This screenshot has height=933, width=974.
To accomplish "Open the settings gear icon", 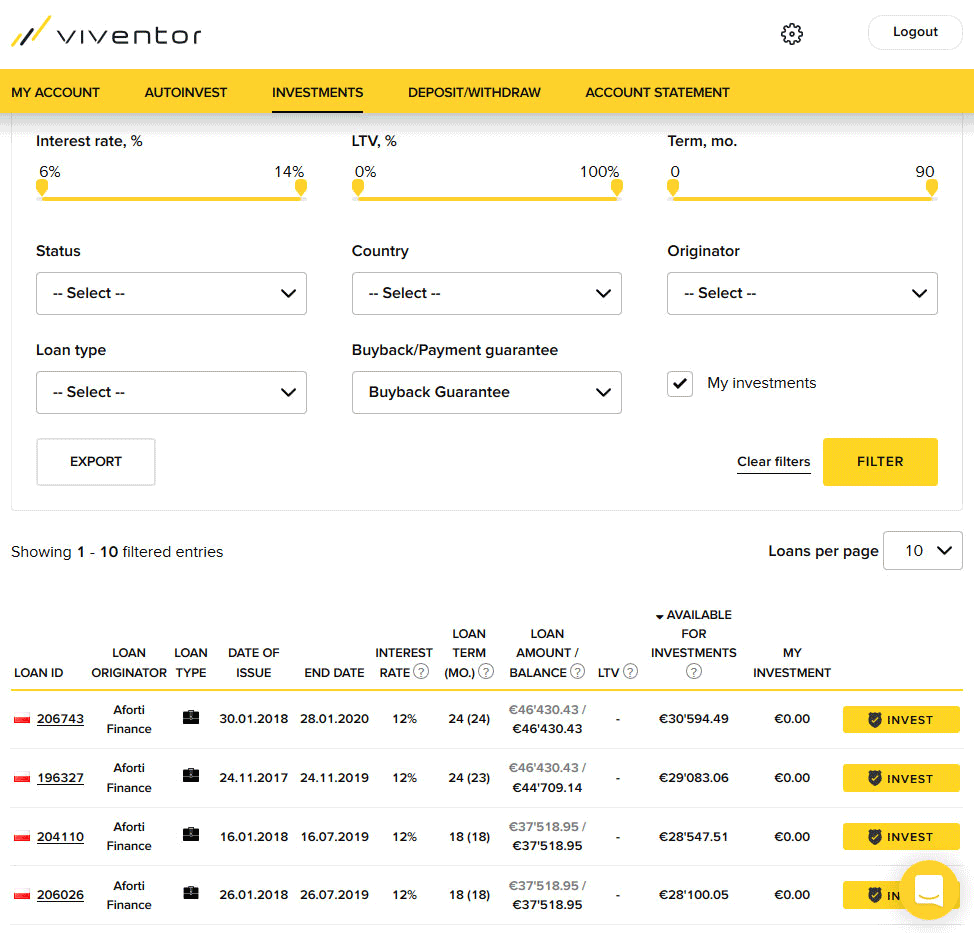I will pyautogui.click(x=791, y=33).
